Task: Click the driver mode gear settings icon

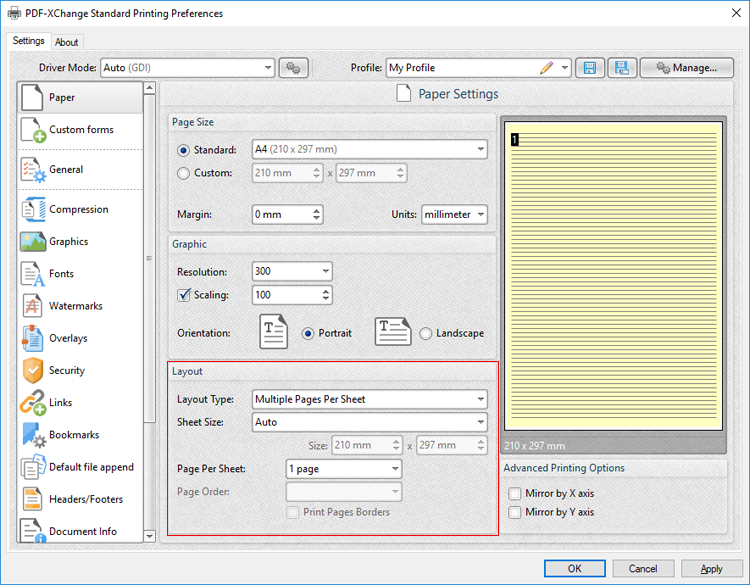Action: coord(293,68)
